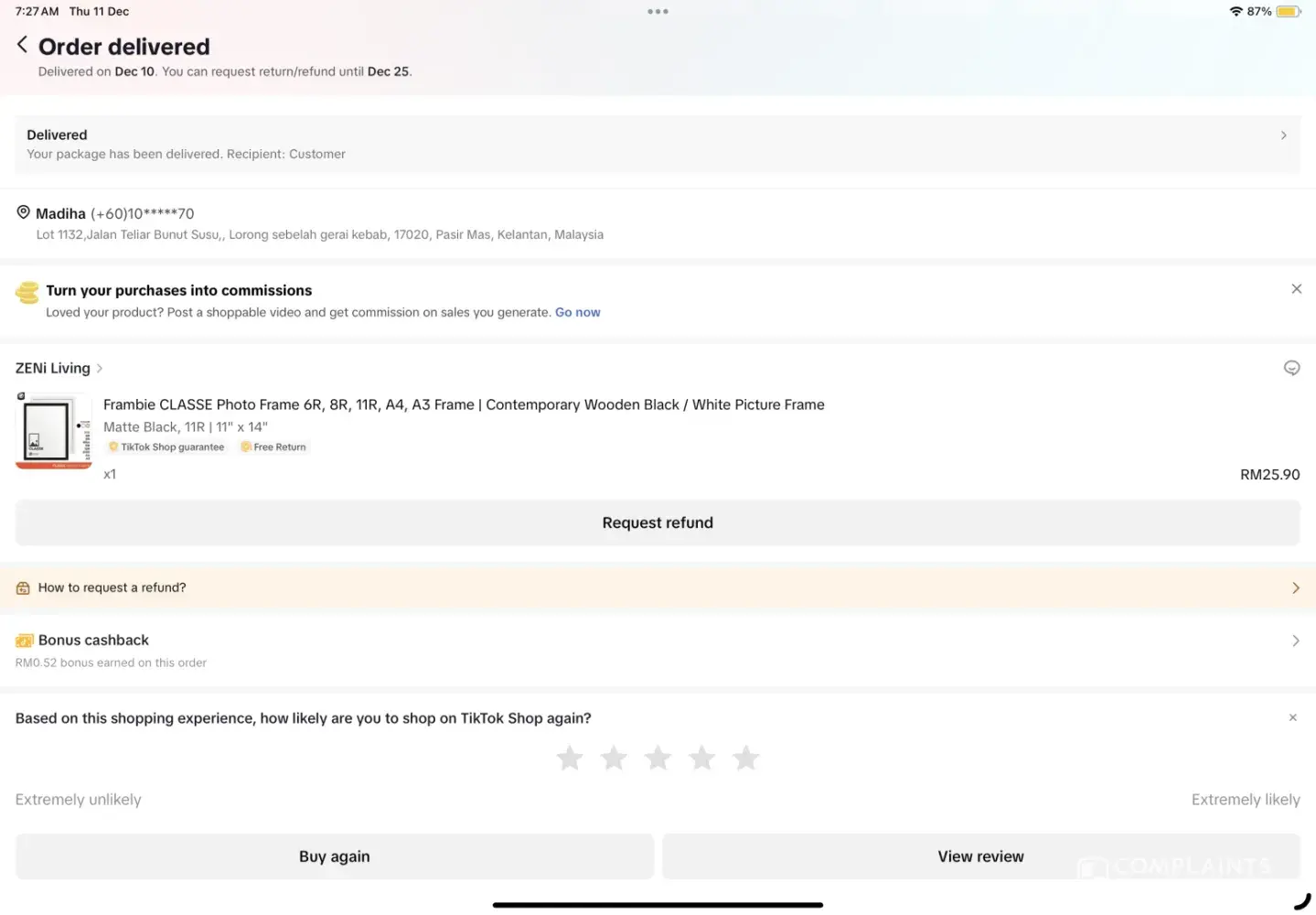The image size is (1316, 915).
Task: Tap the TikTok Shop guarantee badge
Action: [x=166, y=447]
